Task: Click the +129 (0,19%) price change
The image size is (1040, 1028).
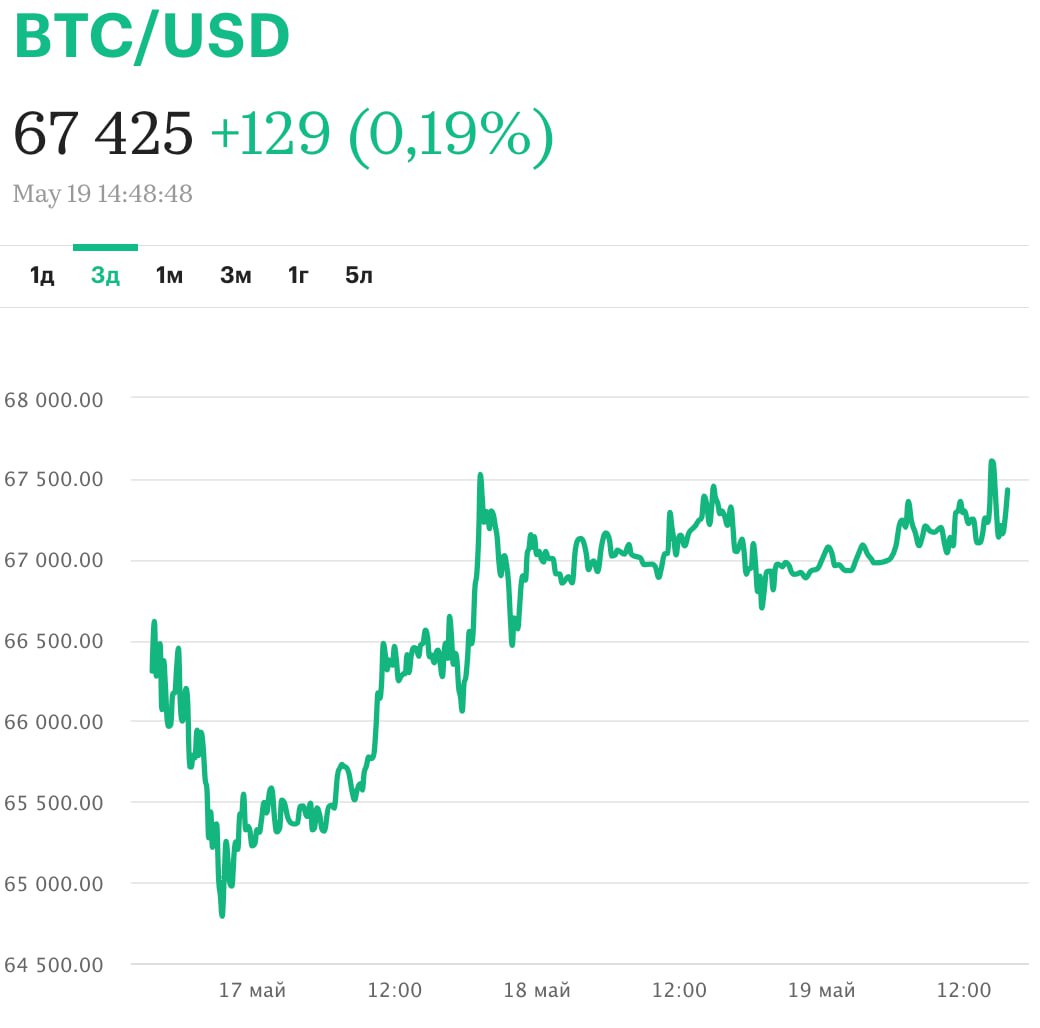Action: [381, 133]
